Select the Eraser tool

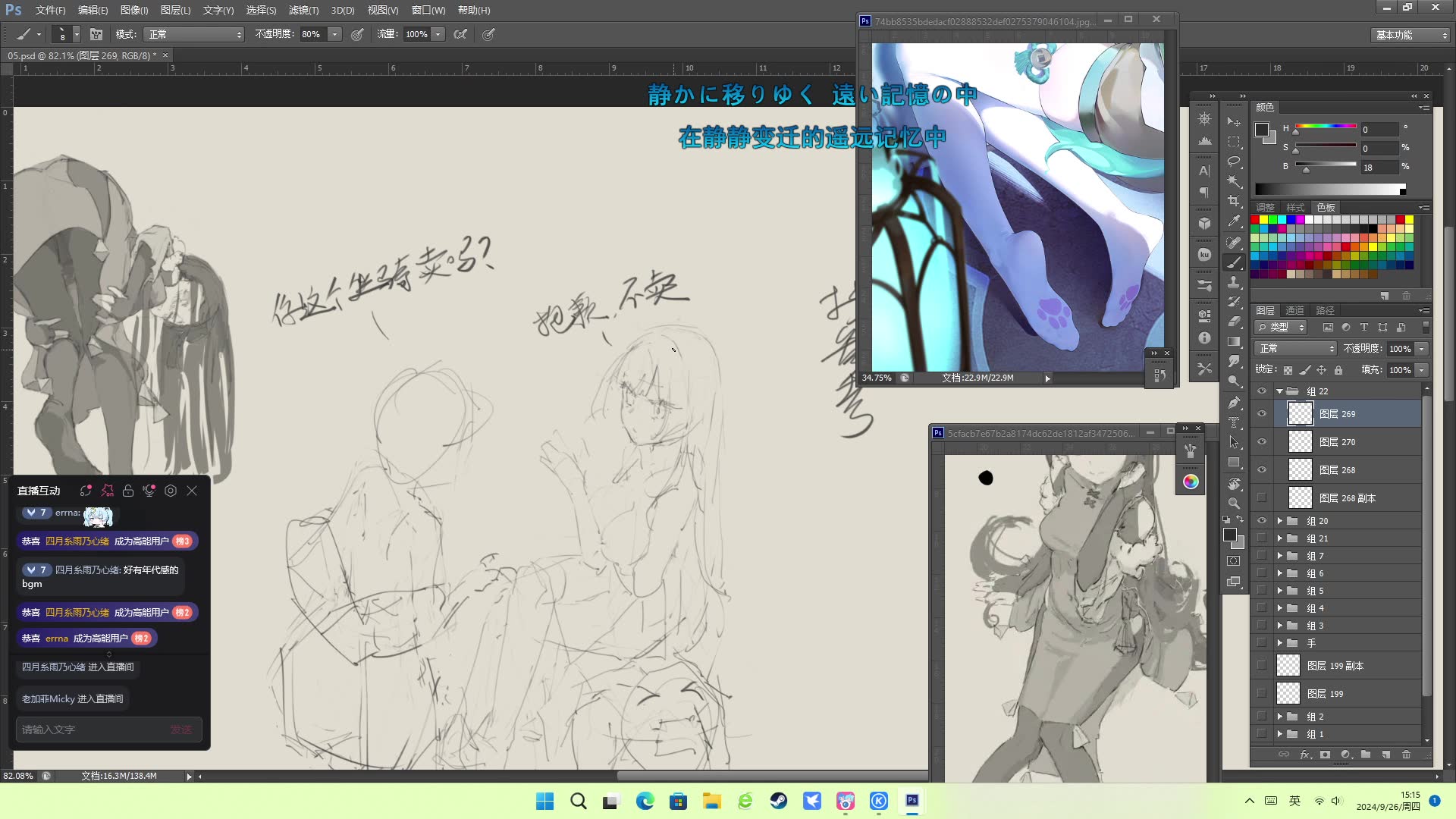[x=1234, y=322]
